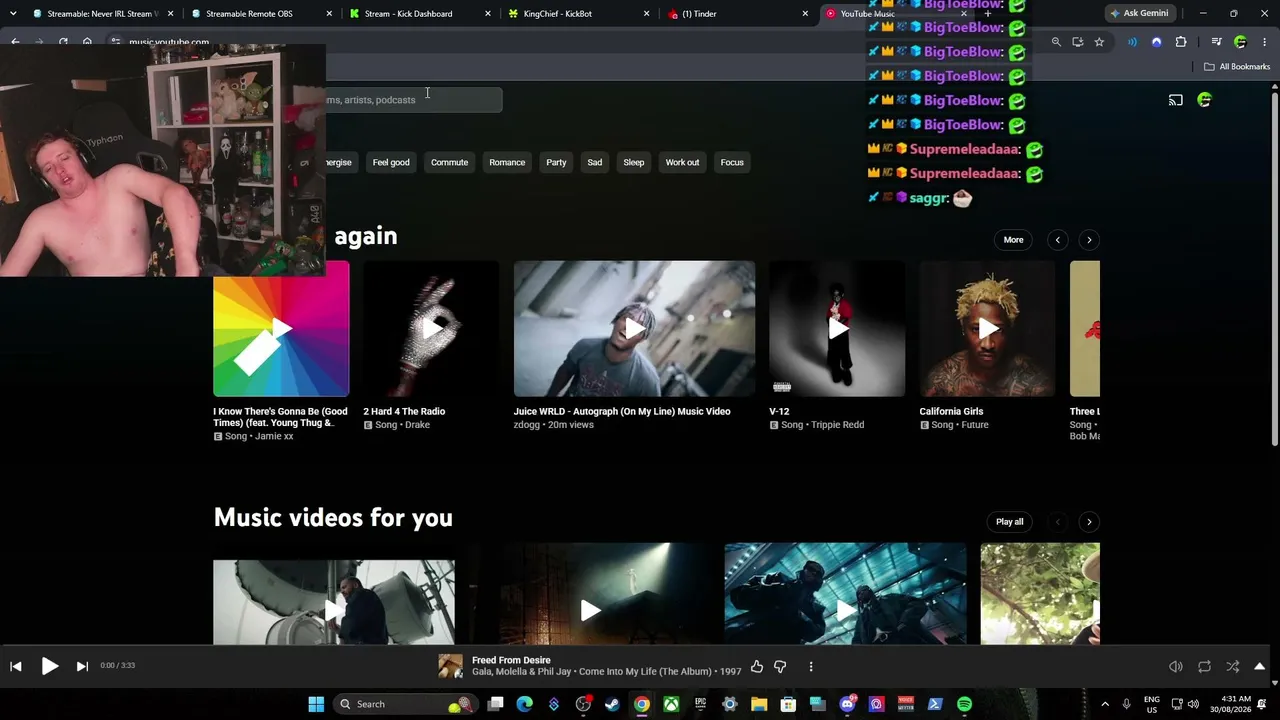Play California Girls by Future

[x=987, y=329]
